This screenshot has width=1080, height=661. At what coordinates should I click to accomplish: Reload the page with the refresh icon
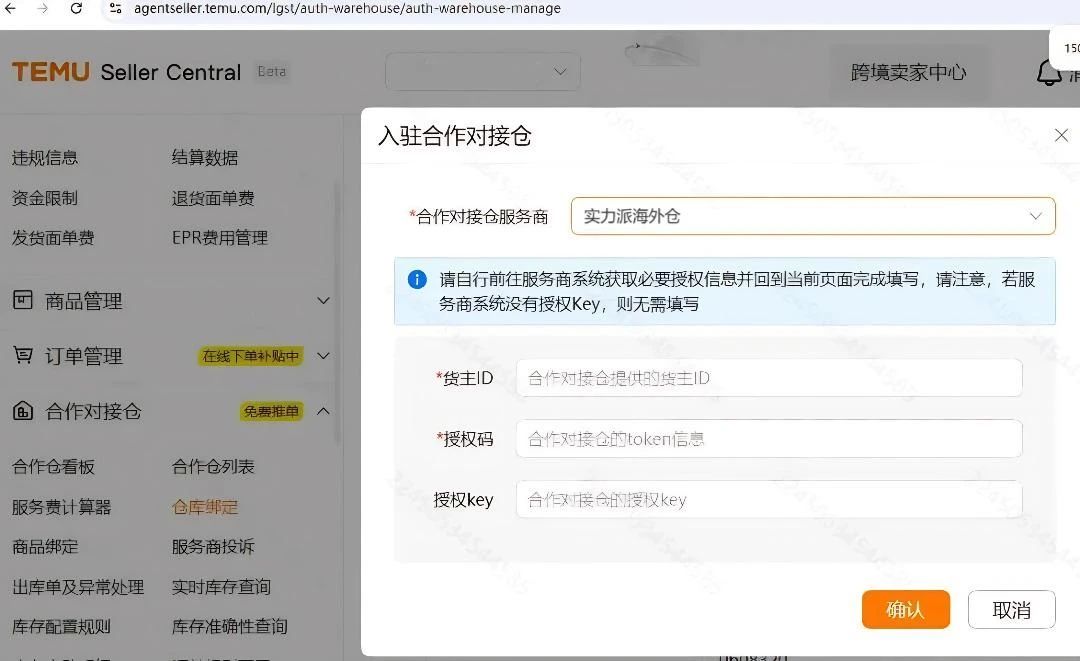76,8
